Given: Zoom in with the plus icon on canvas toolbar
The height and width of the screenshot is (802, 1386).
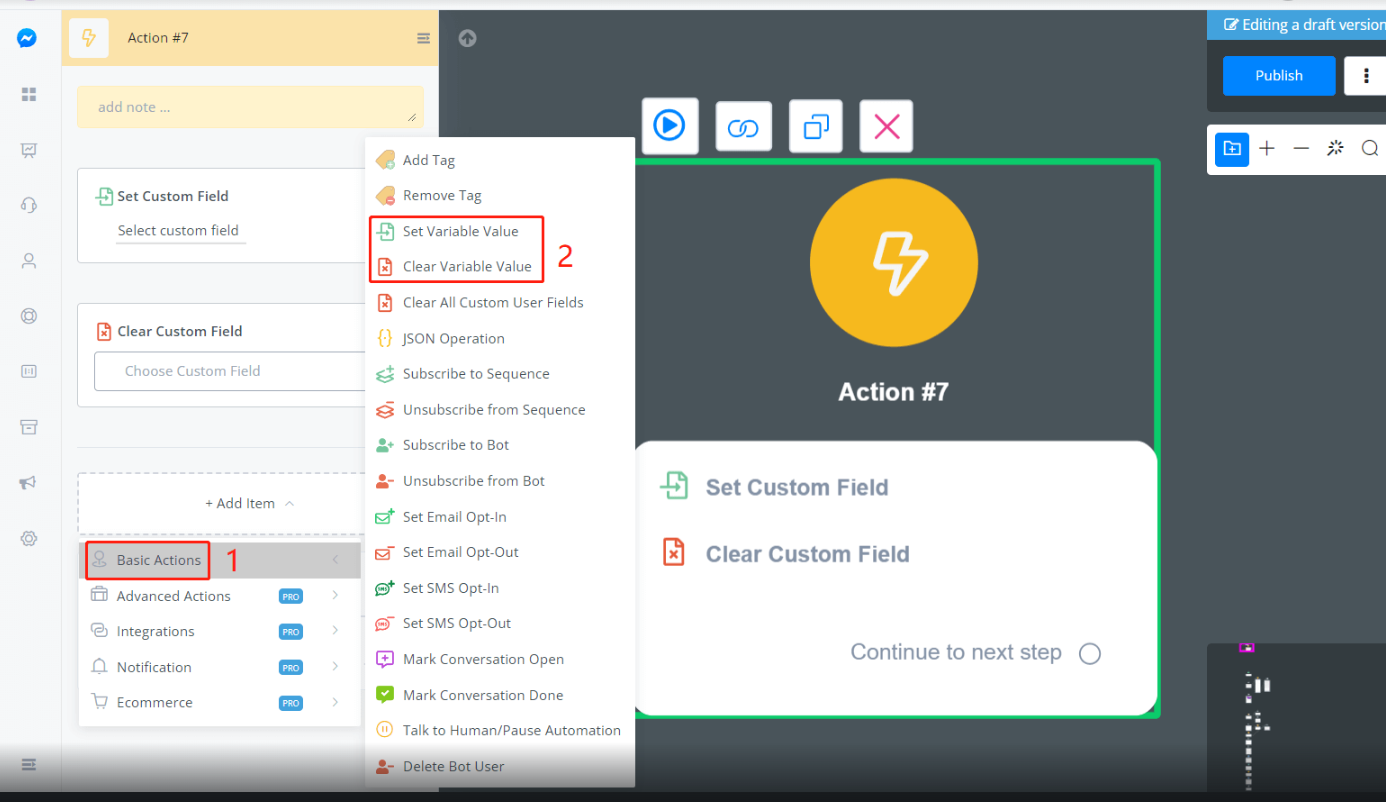Looking at the screenshot, I should pyautogui.click(x=1267, y=149).
